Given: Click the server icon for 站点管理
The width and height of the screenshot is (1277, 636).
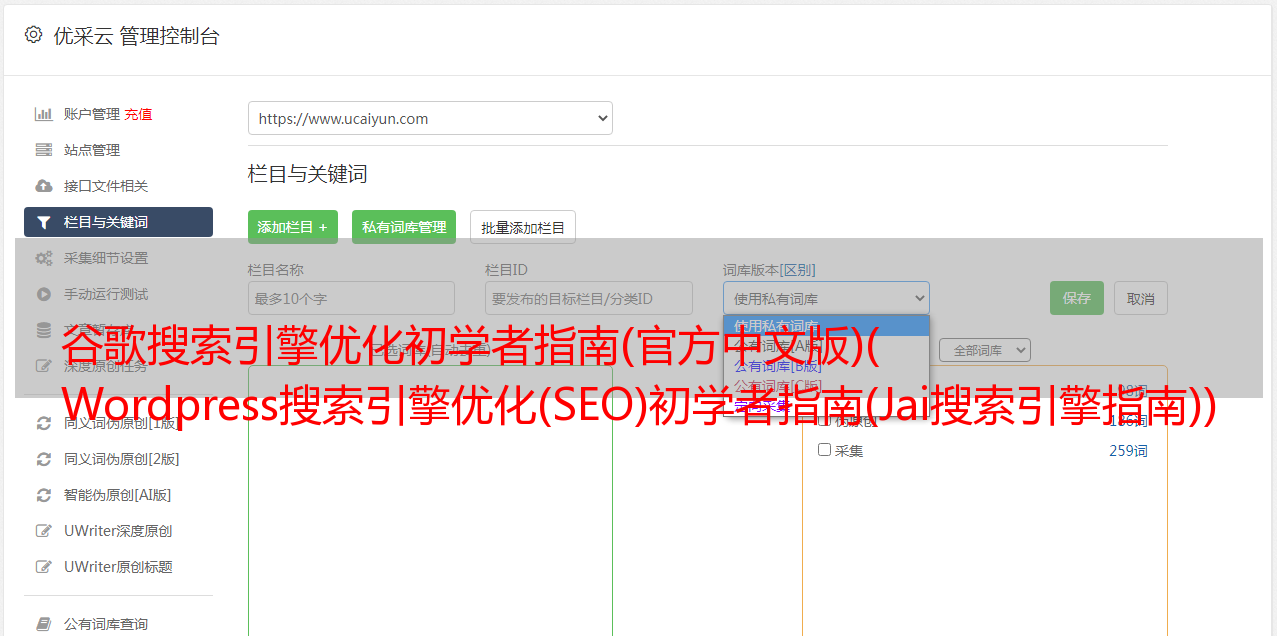Looking at the screenshot, I should pyautogui.click(x=43, y=150).
